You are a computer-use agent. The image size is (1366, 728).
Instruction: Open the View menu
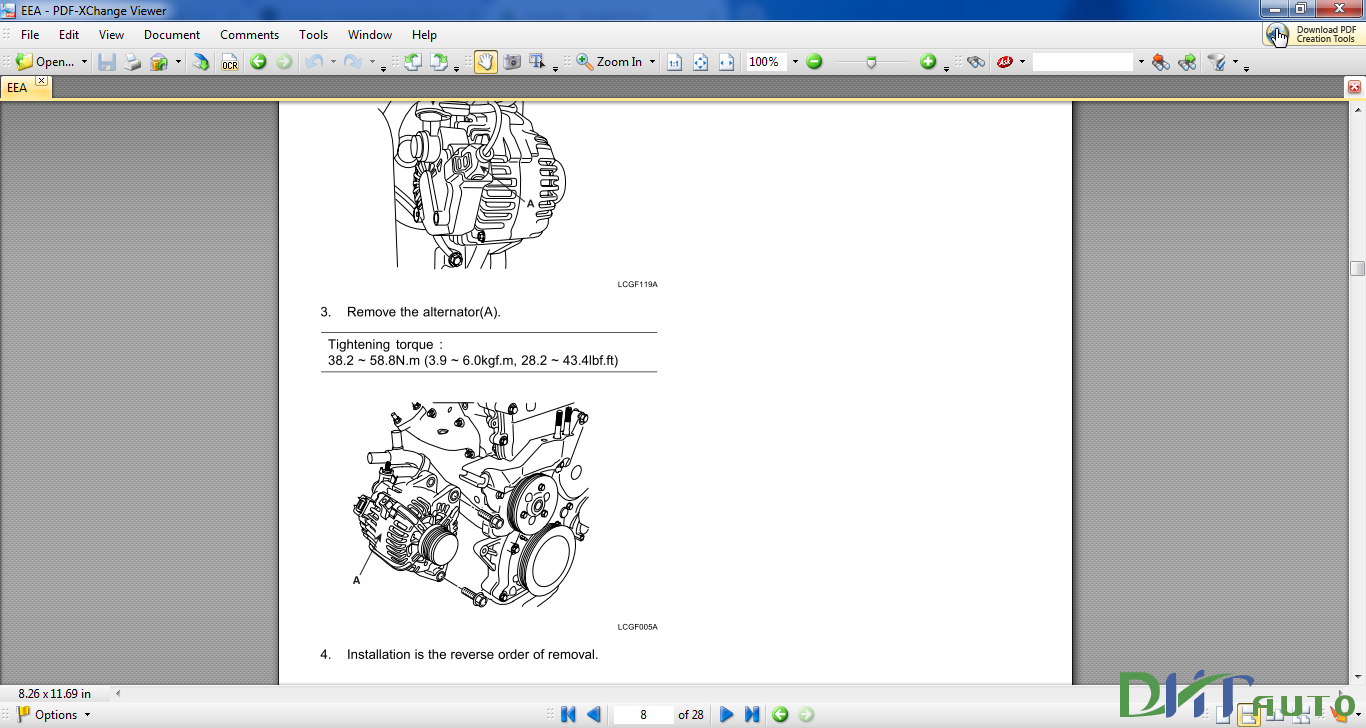[111, 34]
